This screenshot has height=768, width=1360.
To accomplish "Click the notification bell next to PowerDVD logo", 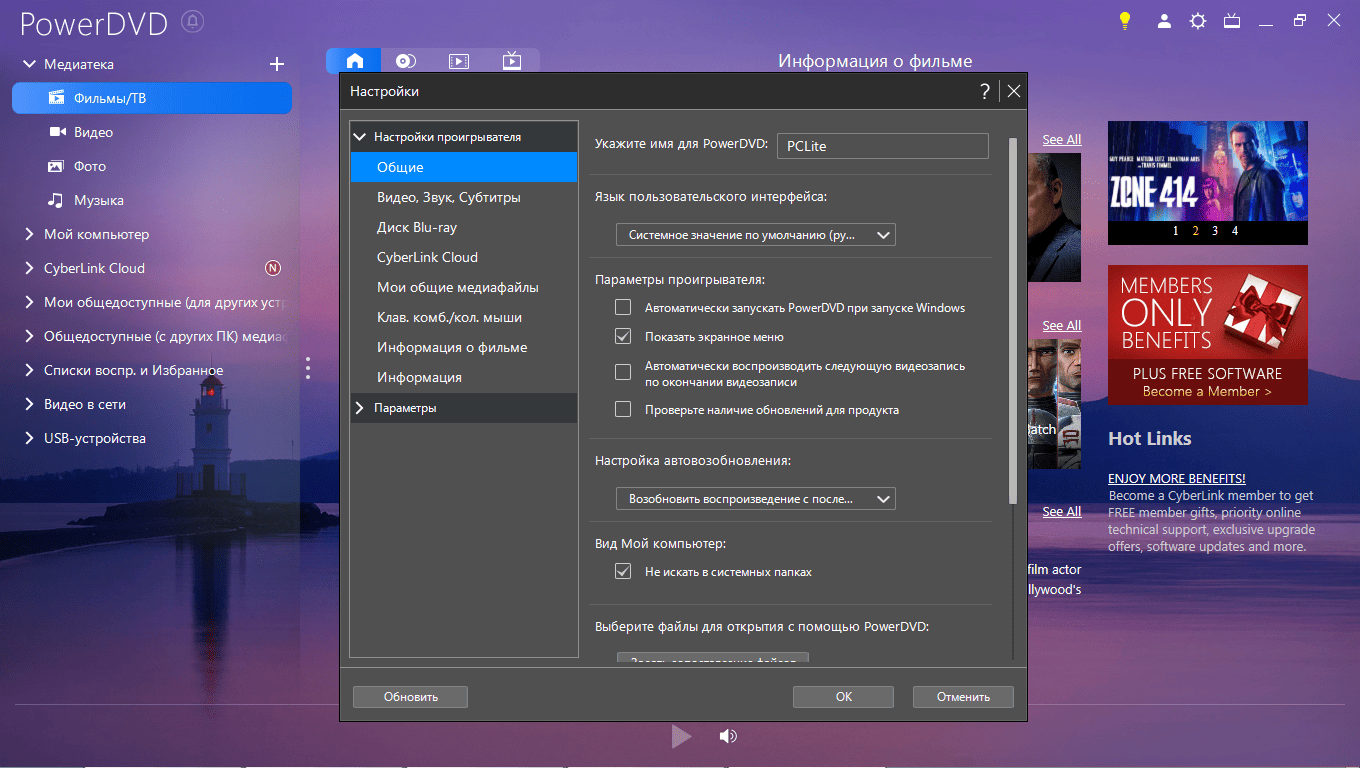I will (x=193, y=21).
